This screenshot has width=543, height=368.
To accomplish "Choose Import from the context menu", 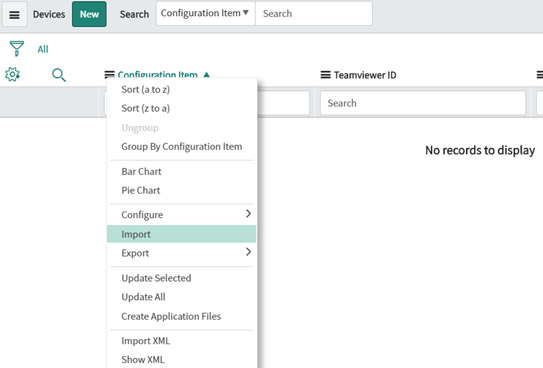I will [x=182, y=234].
